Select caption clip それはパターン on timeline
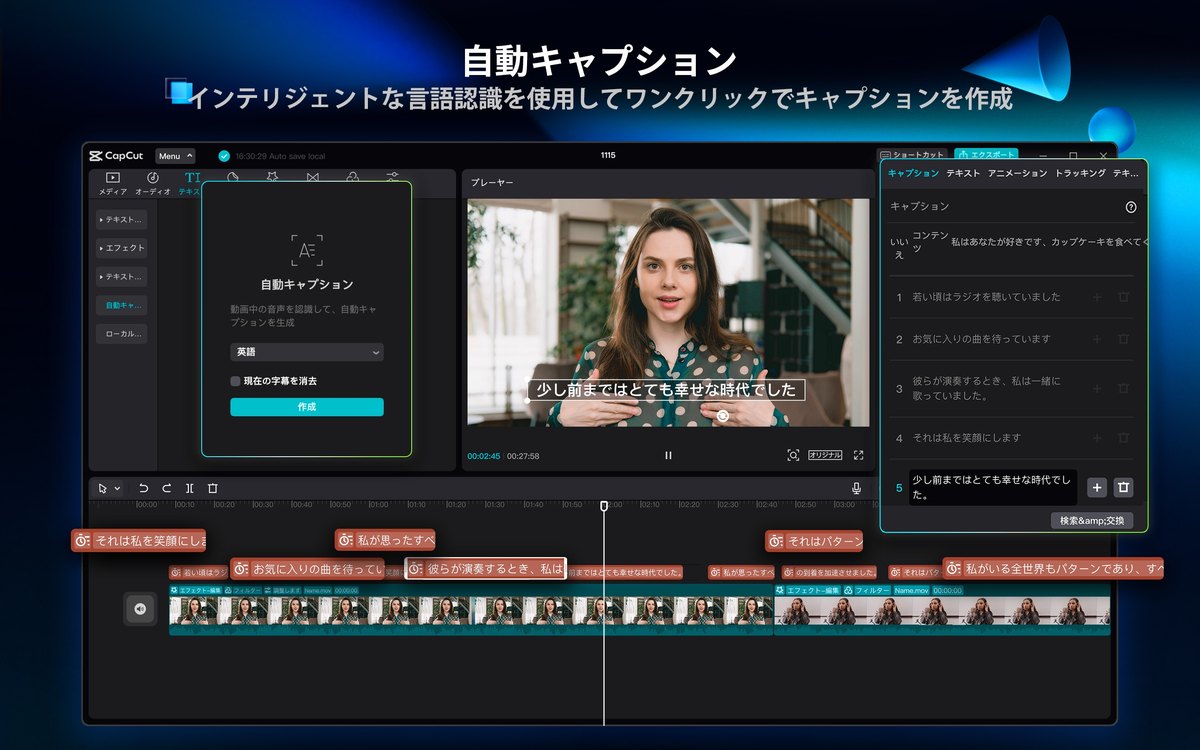 pyautogui.click(x=814, y=541)
